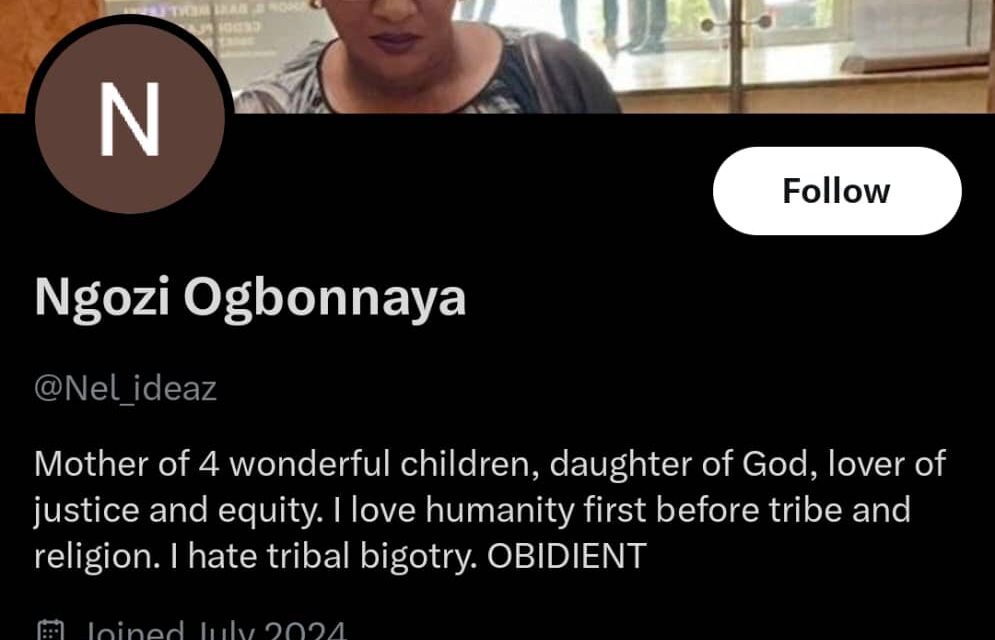
Task: Click the word OBIDIENT in the bio
Action: (x=567, y=556)
